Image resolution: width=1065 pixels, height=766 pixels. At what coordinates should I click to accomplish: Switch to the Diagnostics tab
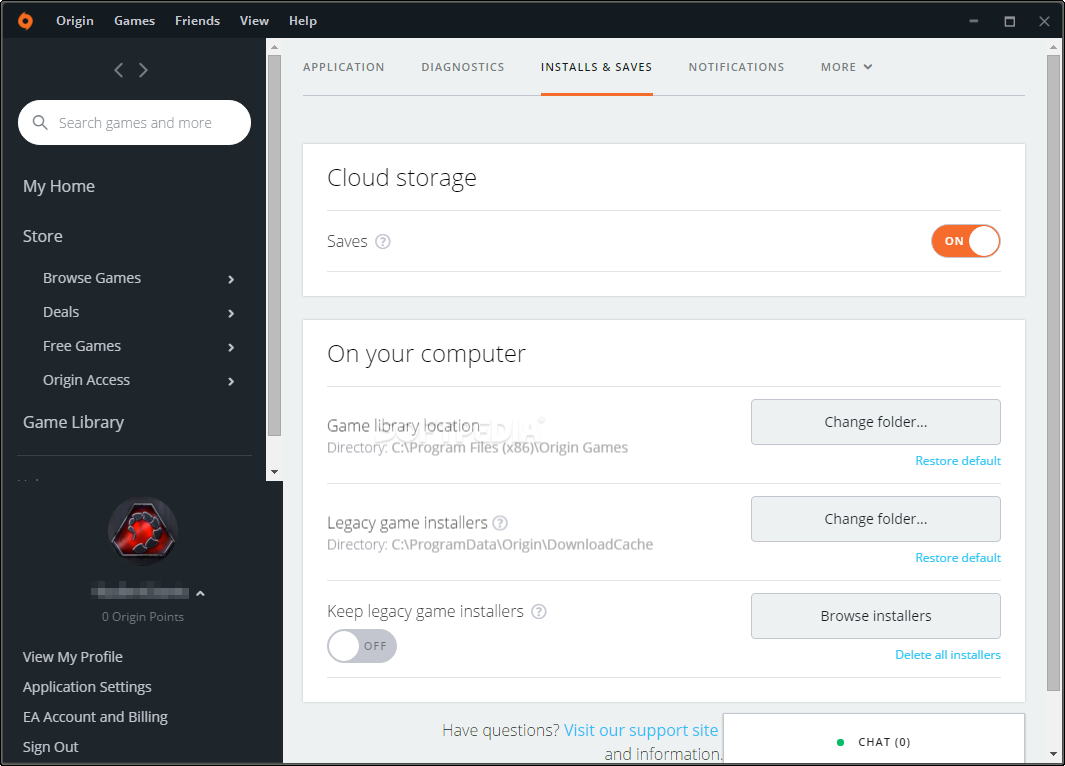point(463,67)
